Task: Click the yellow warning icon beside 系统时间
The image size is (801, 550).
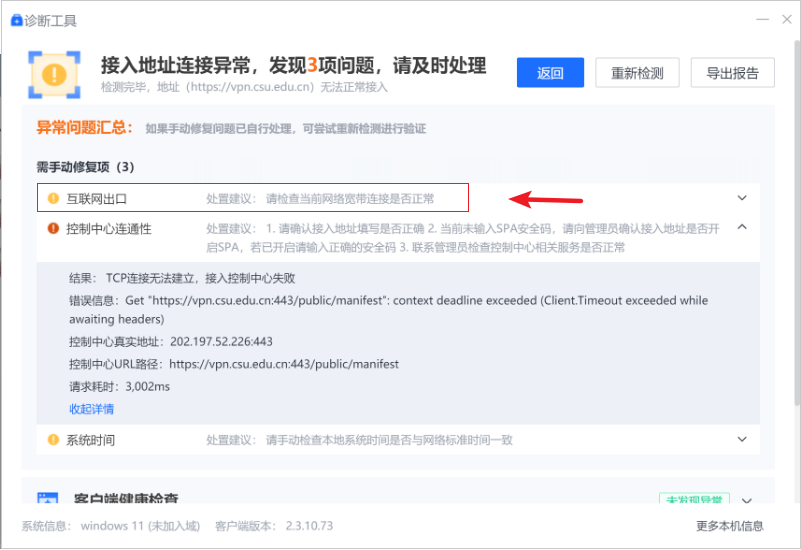Action: pyautogui.click(x=53, y=439)
